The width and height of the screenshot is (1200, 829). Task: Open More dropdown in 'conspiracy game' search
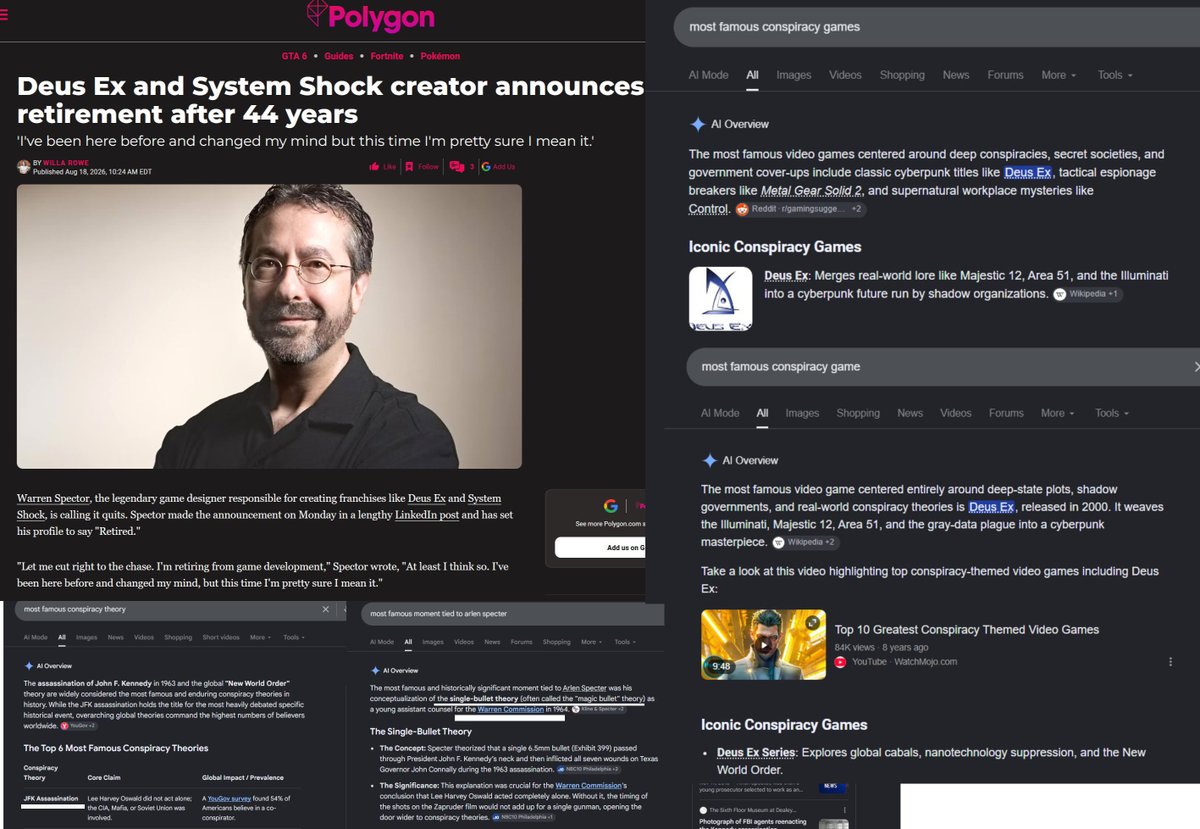1058,413
